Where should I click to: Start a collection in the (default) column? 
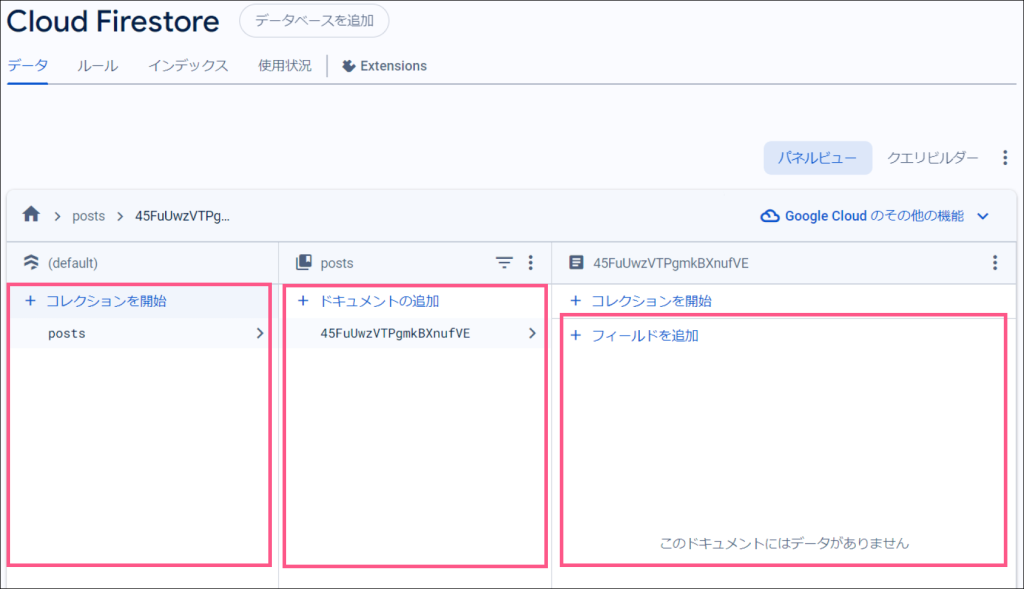point(106,301)
